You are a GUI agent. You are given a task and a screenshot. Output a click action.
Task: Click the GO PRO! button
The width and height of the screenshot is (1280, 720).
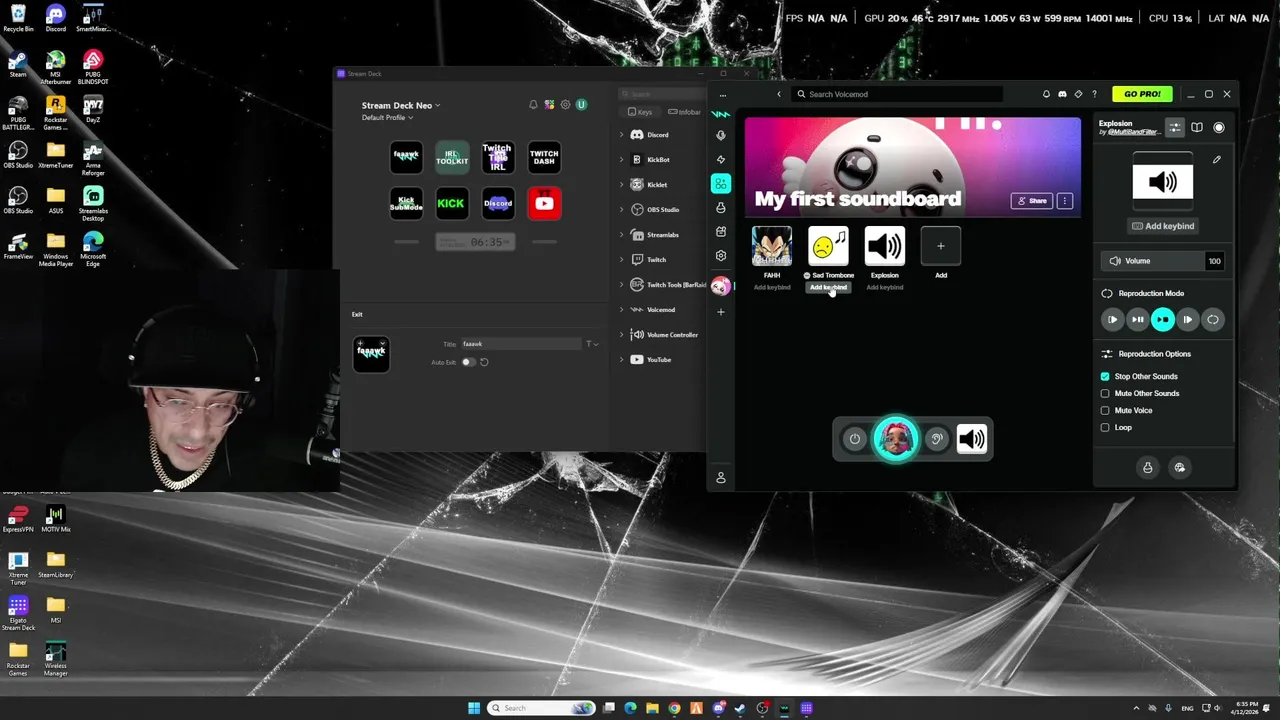click(x=1142, y=94)
